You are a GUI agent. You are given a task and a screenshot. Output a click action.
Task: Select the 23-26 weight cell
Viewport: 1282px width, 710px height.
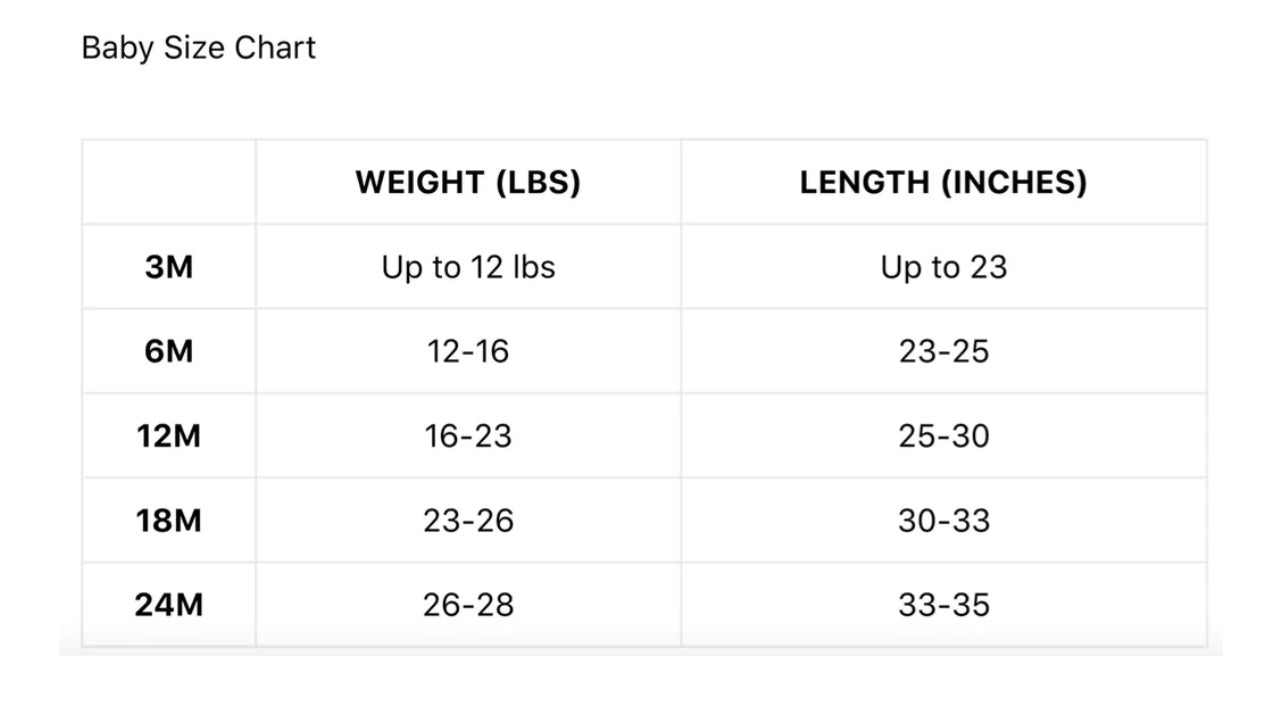[x=468, y=521]
